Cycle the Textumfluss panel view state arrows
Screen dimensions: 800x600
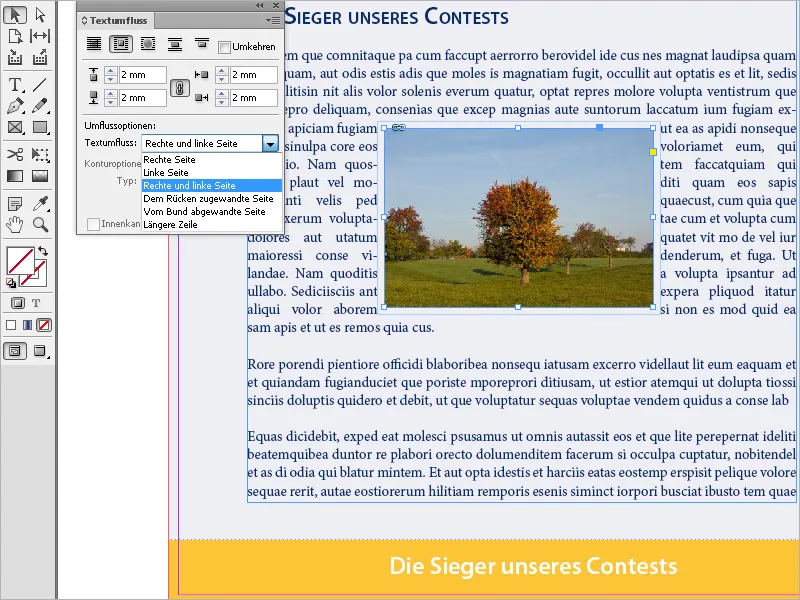[84, 20]
